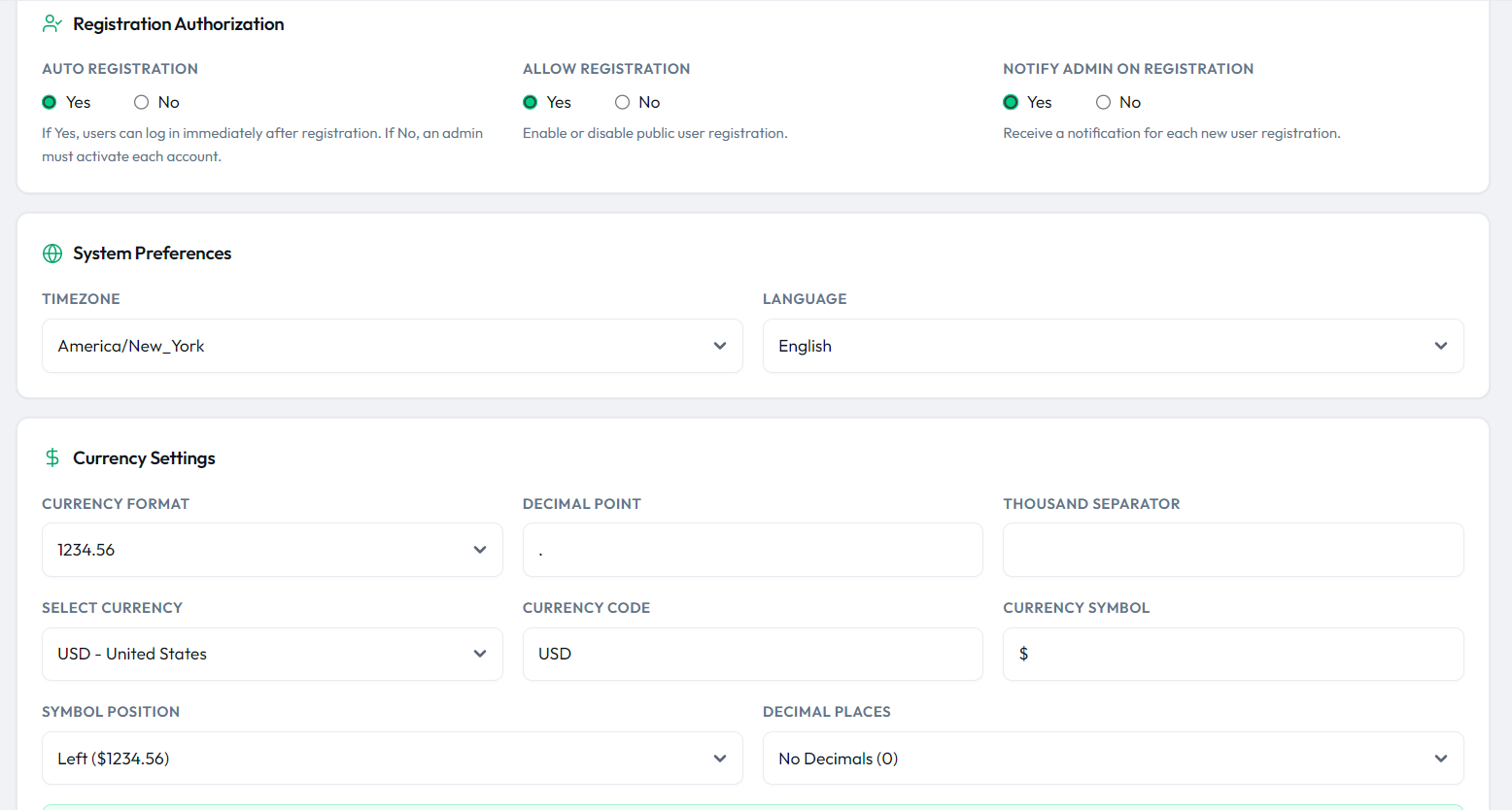This screenshot has height=810, width=1512.
Task: Click the Currency Settings heading
Action: click(x=145, y=458)
